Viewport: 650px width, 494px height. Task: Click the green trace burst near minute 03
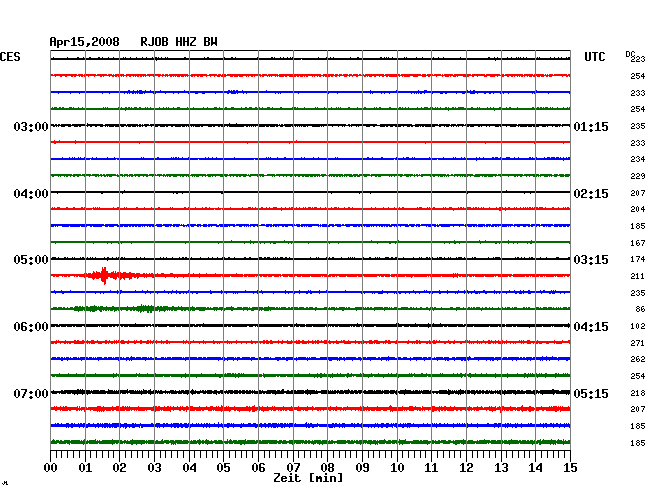[145, 309]
